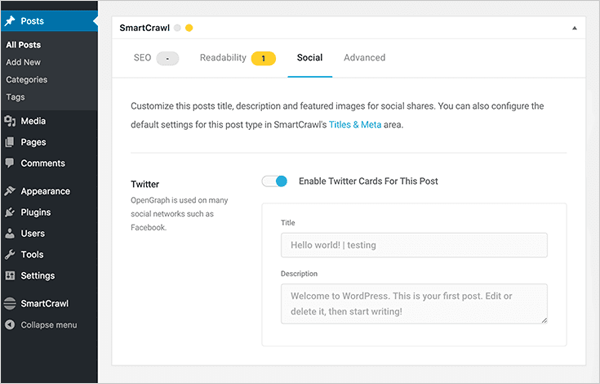Open the Appearance menu label
The image size is (600, 384).
pos(46,191)
